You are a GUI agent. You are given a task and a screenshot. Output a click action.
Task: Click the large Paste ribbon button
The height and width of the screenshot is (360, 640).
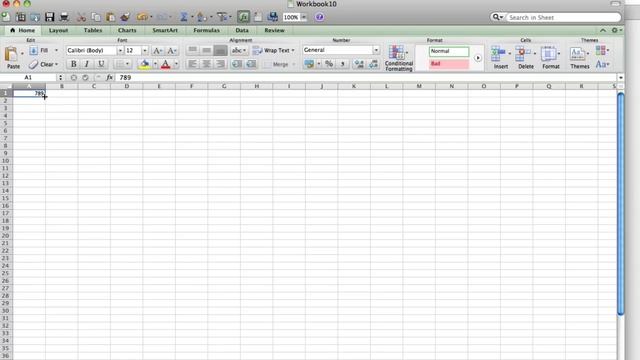[12, 58]
